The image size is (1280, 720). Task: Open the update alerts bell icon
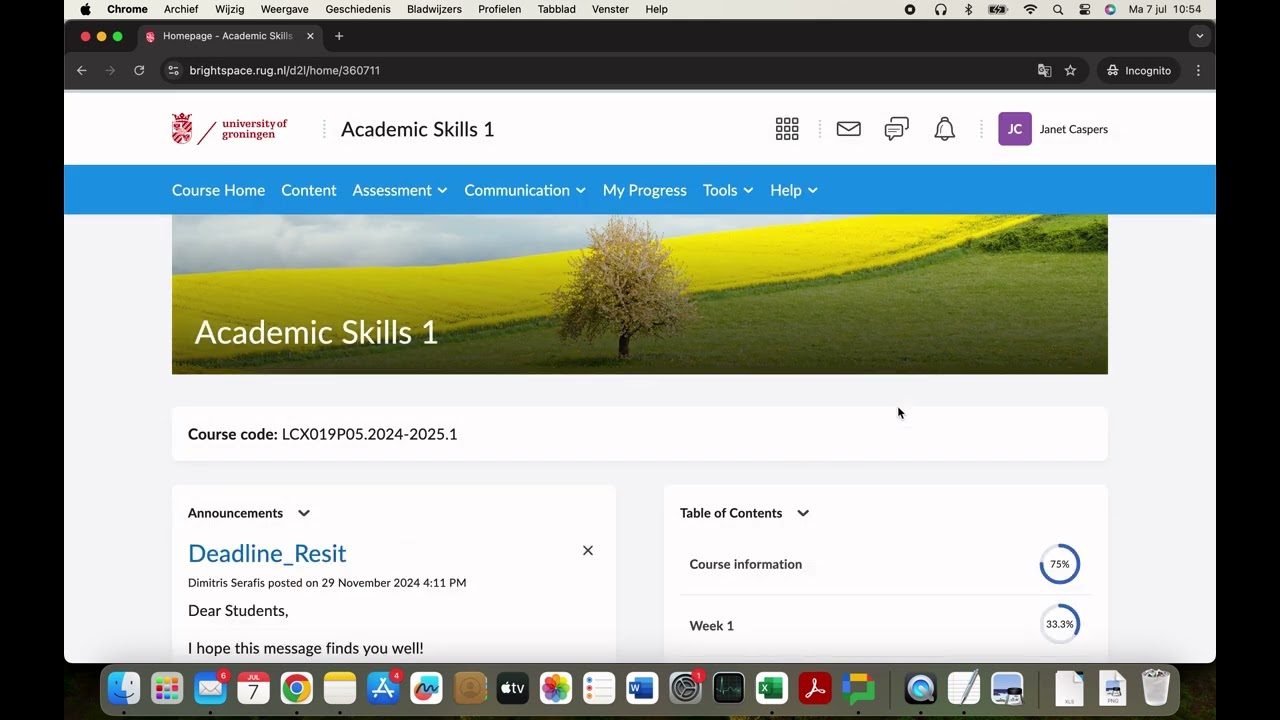tap(944, 129)
